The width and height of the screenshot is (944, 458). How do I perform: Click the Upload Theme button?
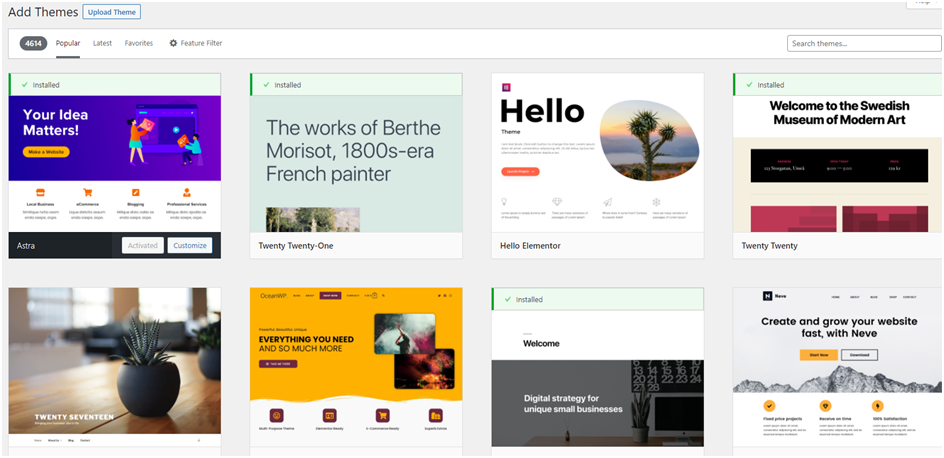pyautogui.click(x=111, y=12)
